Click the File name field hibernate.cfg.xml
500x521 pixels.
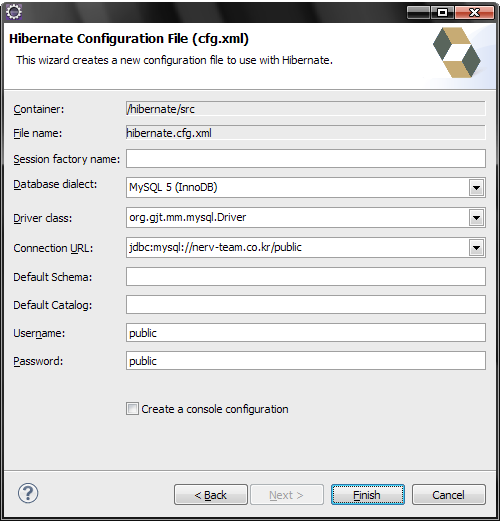click(306, 133)
